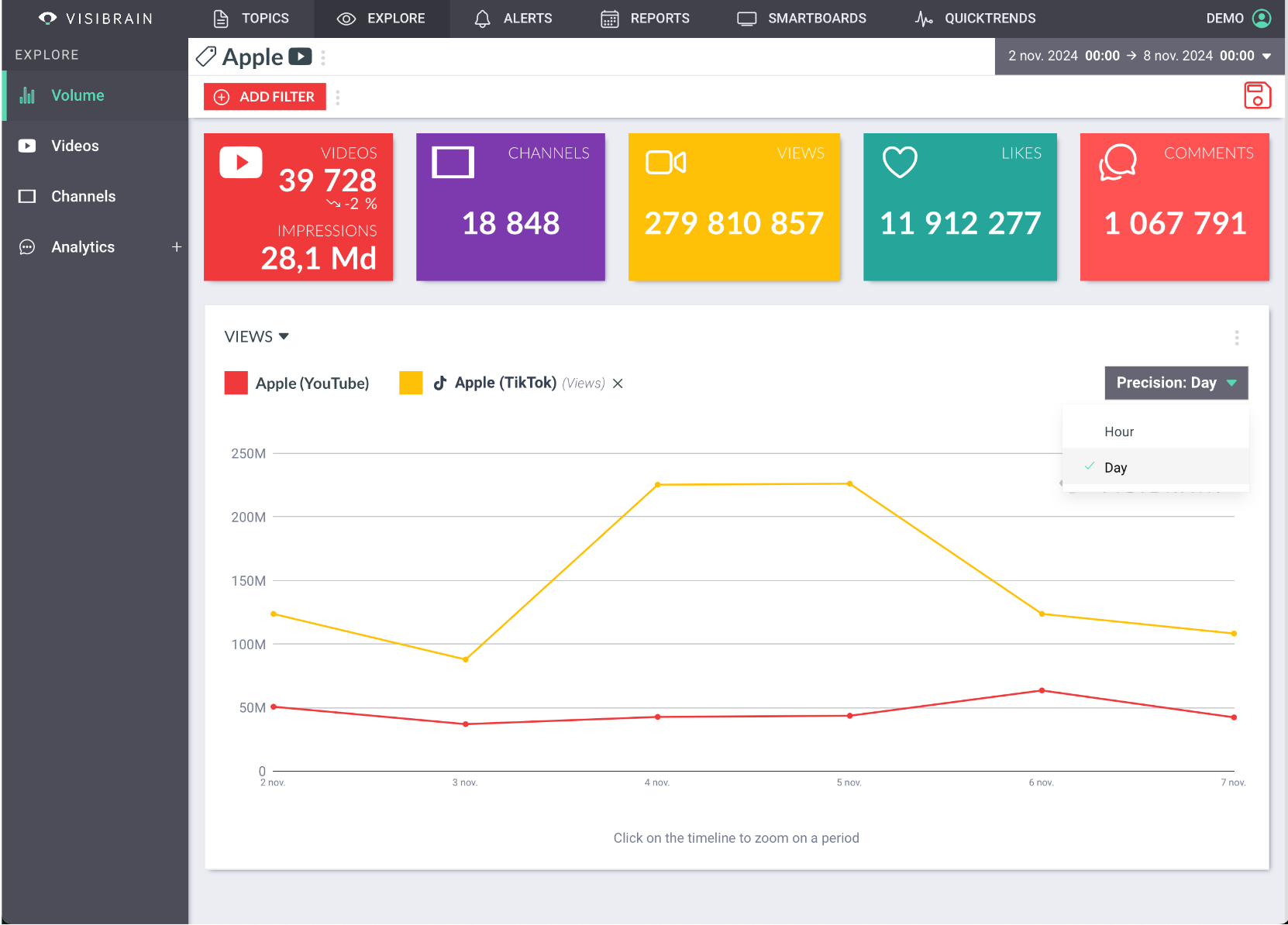Click the YouTube icon next to Apple title
The image size is (1288, 925).
click(300, 57)
